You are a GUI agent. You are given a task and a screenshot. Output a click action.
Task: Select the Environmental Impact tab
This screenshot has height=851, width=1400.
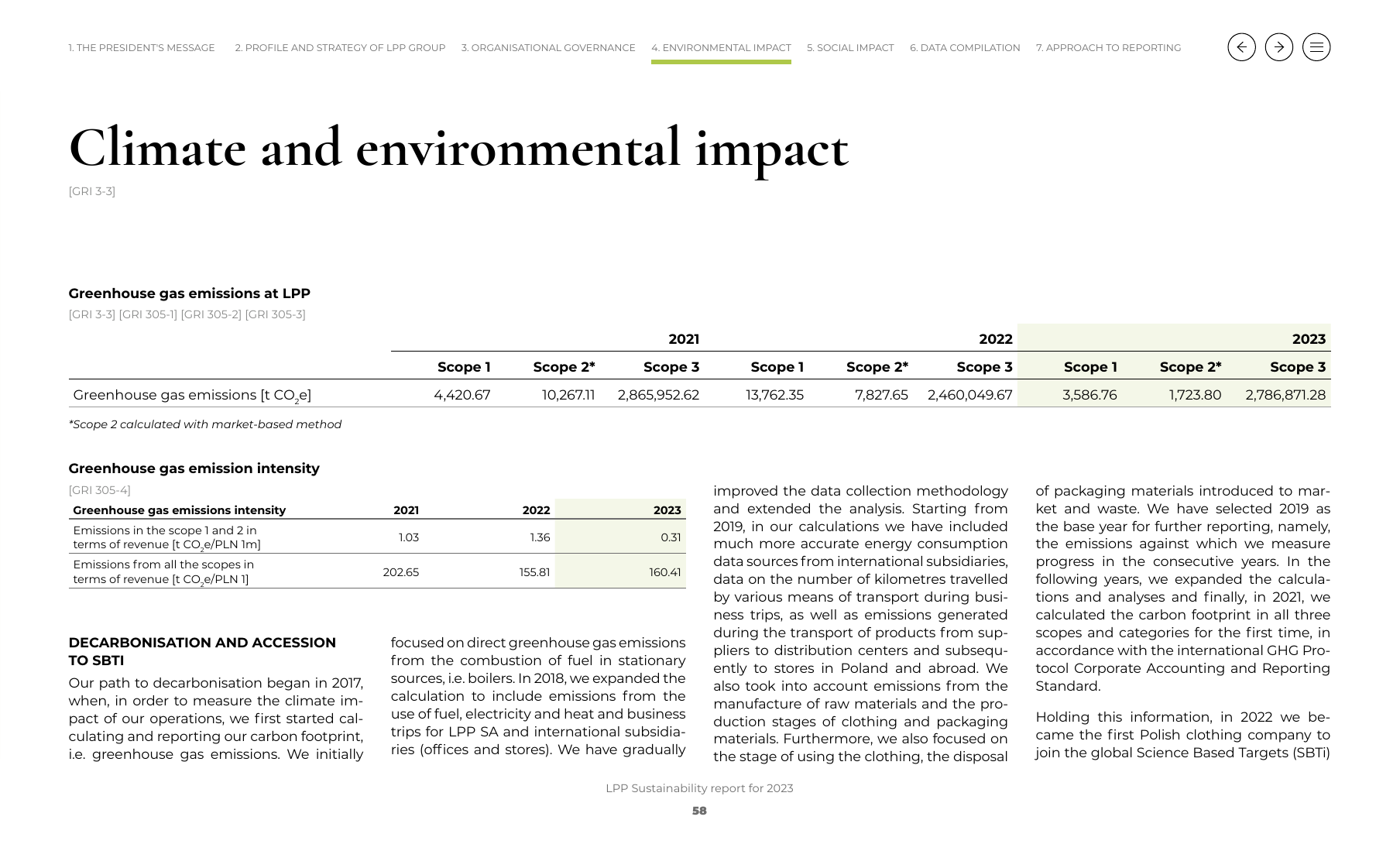coord(721,48)
